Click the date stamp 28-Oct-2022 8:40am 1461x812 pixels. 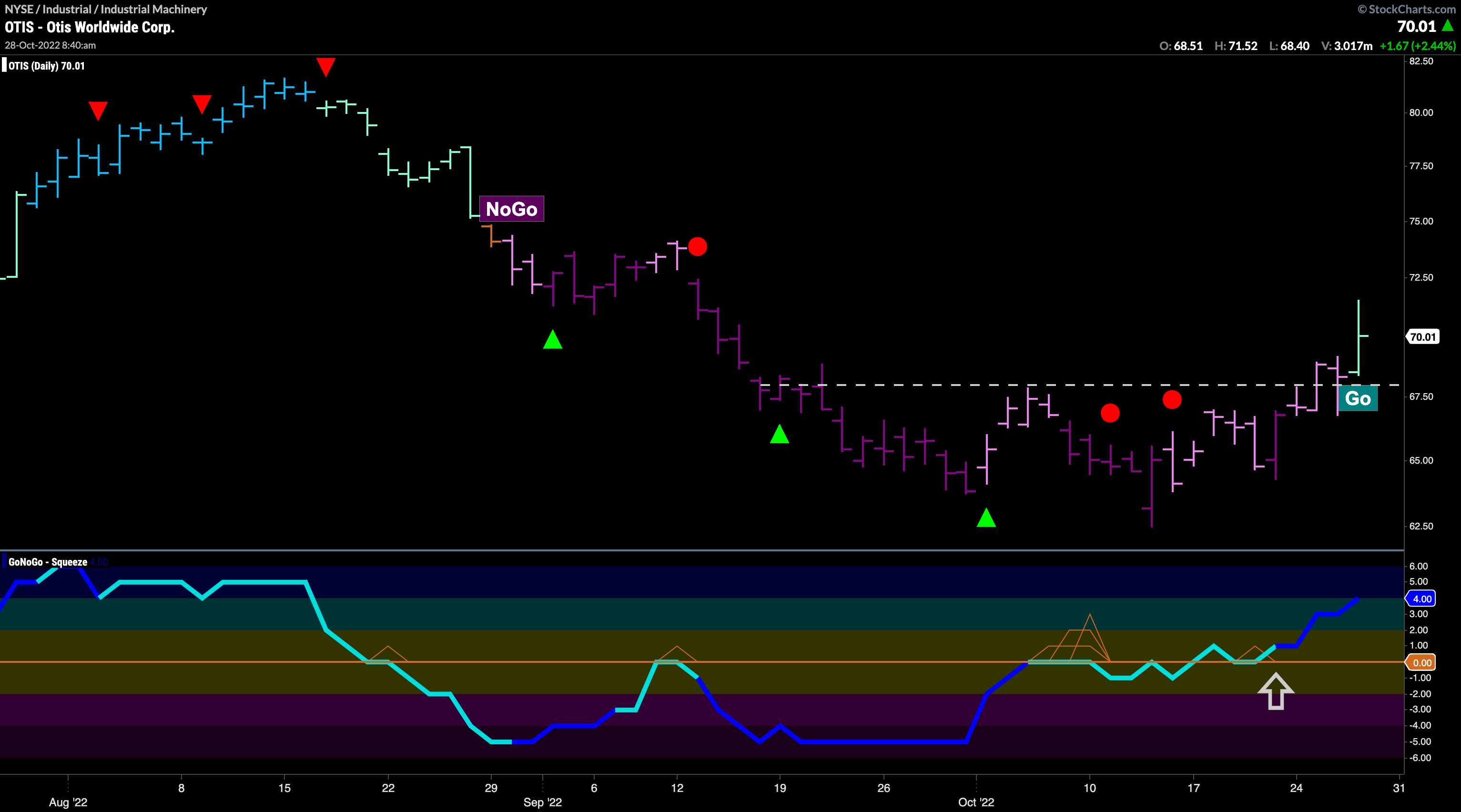pyautogui.click(x=51, y=45)
